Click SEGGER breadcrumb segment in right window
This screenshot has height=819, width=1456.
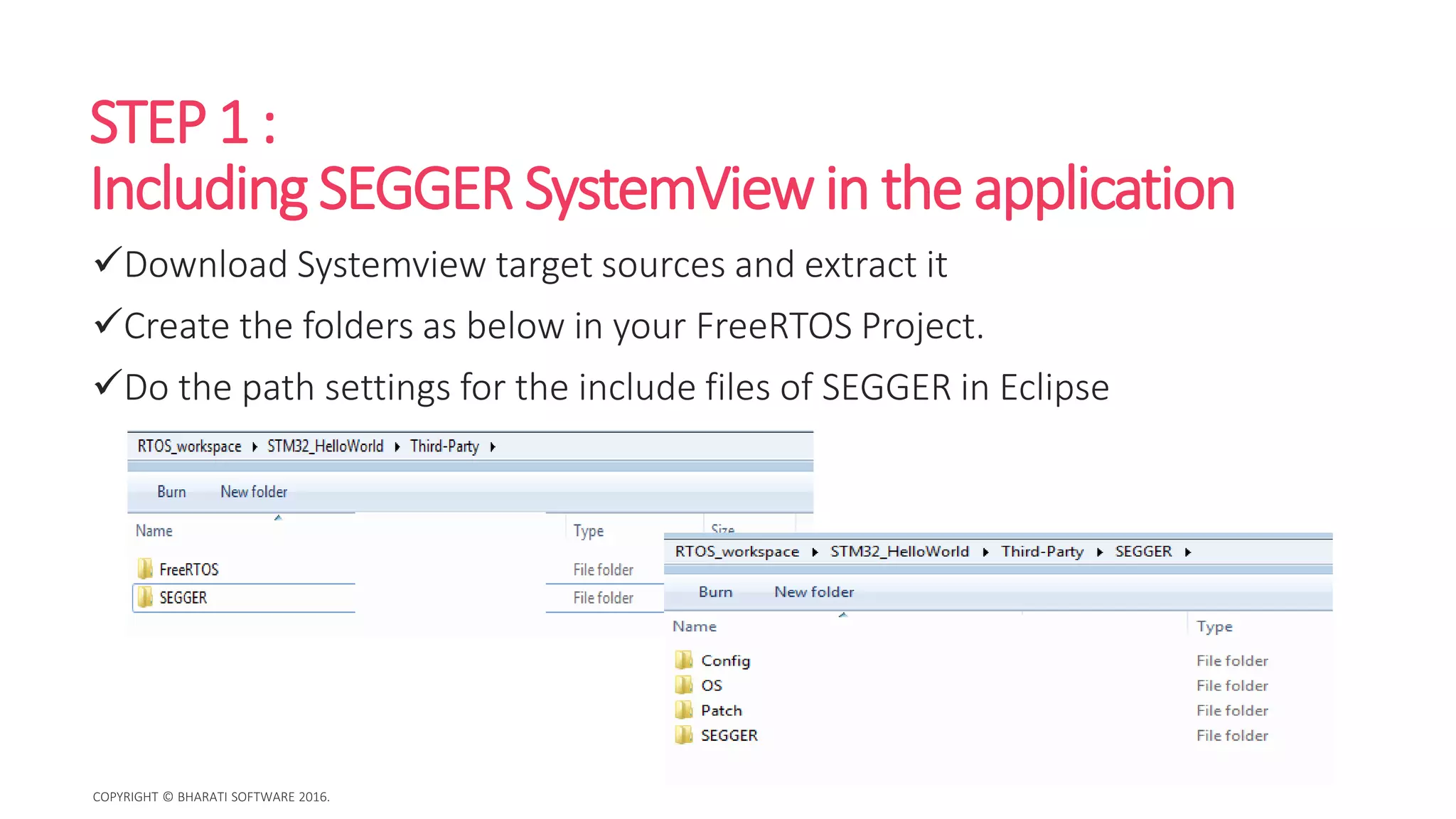tap(1143, 552)
